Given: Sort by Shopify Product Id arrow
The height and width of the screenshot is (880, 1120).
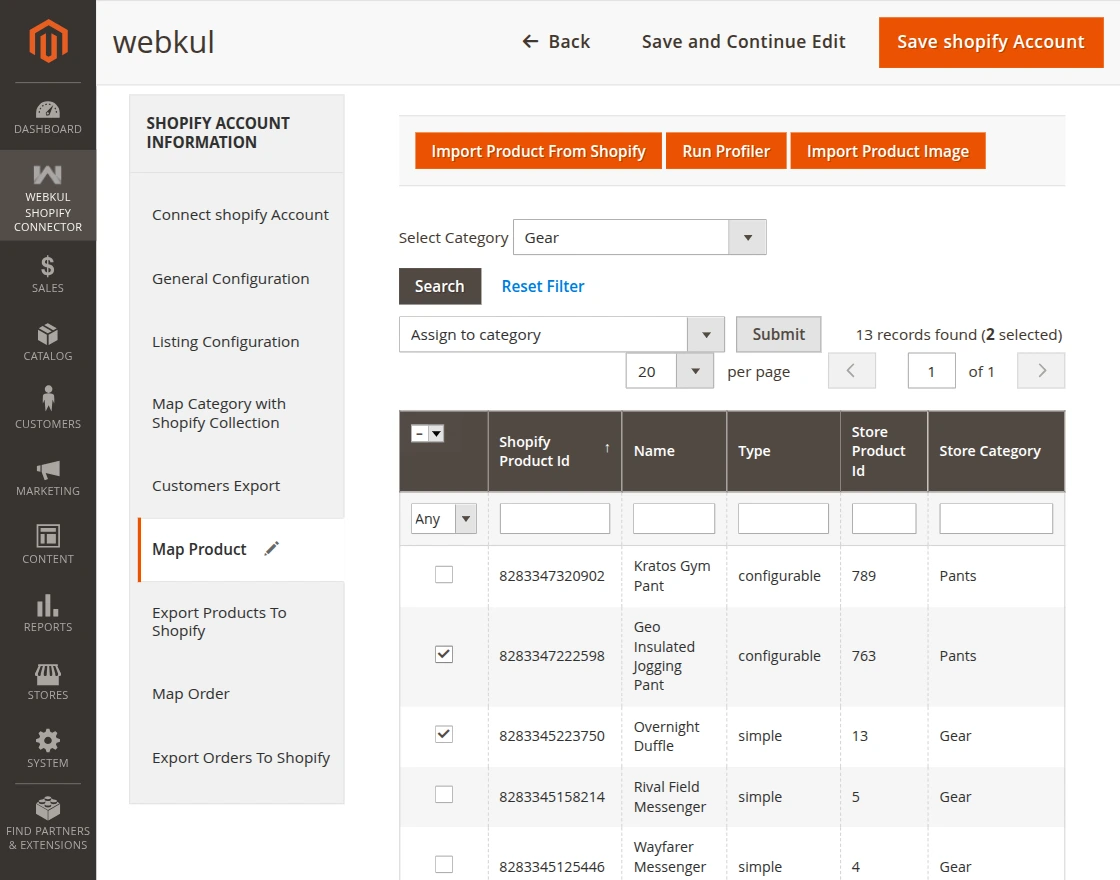Looking at the screenshot, I should 607,448.
